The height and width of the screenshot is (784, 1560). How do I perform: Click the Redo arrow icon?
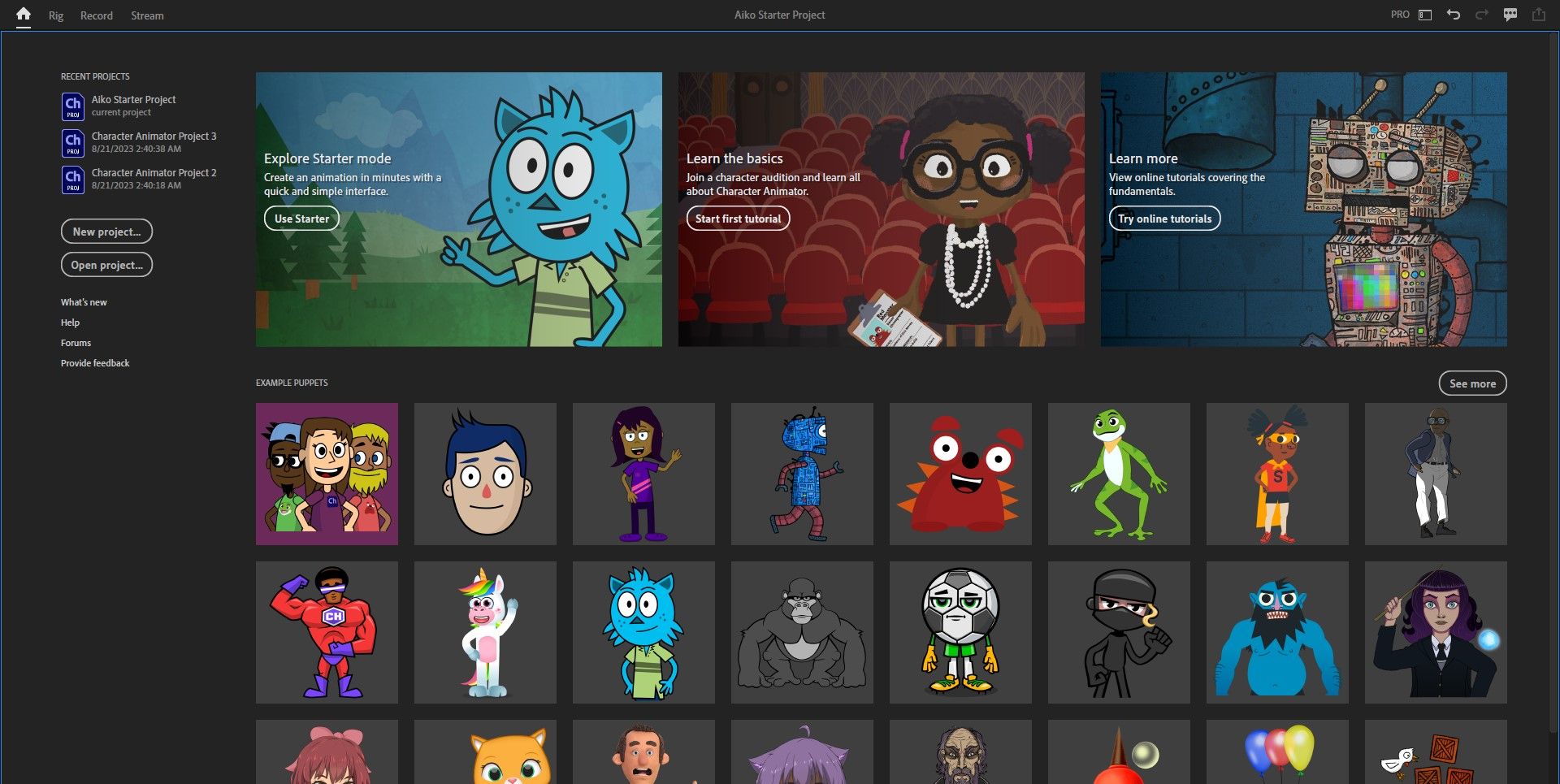pyautogui.click(x=1482, y=14)
